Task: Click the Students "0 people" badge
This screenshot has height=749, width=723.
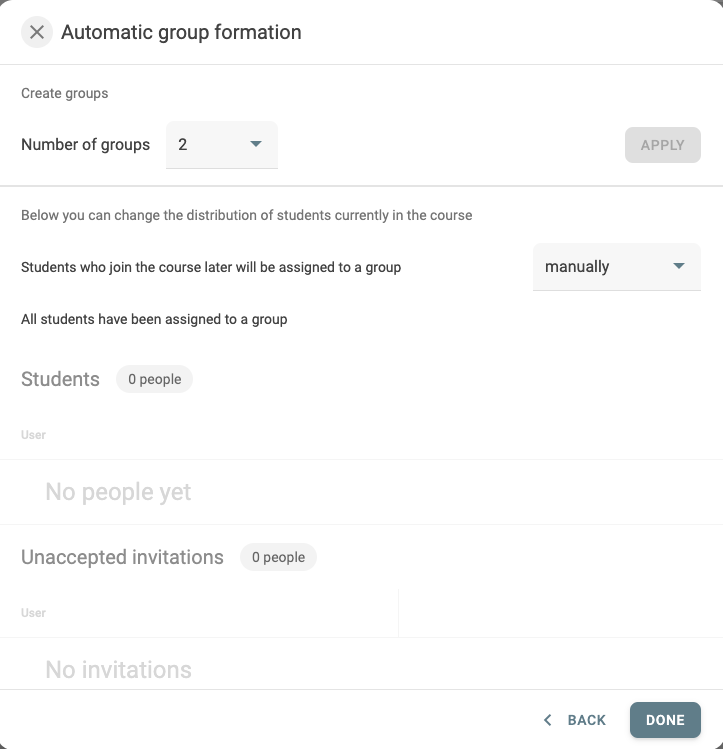Action: (154, 379)
